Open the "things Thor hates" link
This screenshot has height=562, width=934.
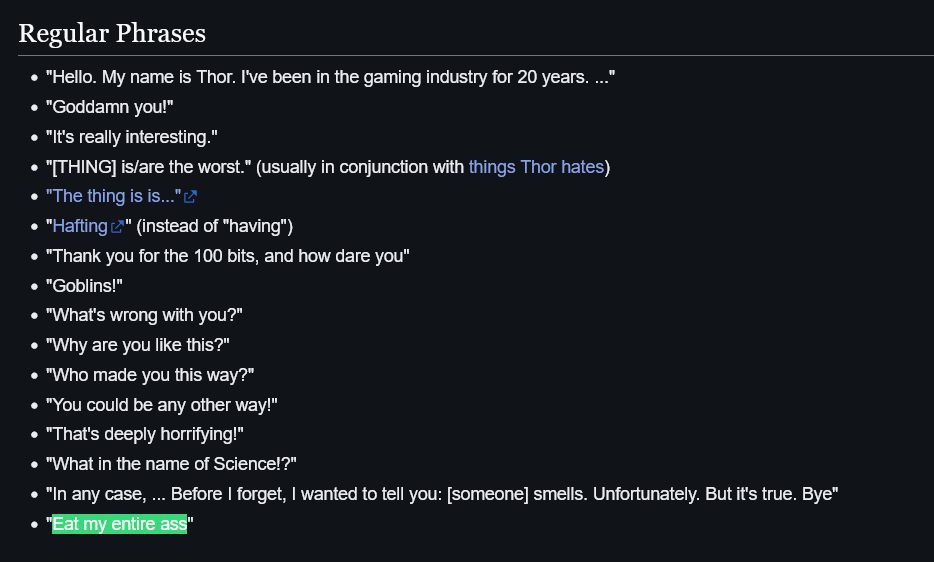tap(536, 167)
